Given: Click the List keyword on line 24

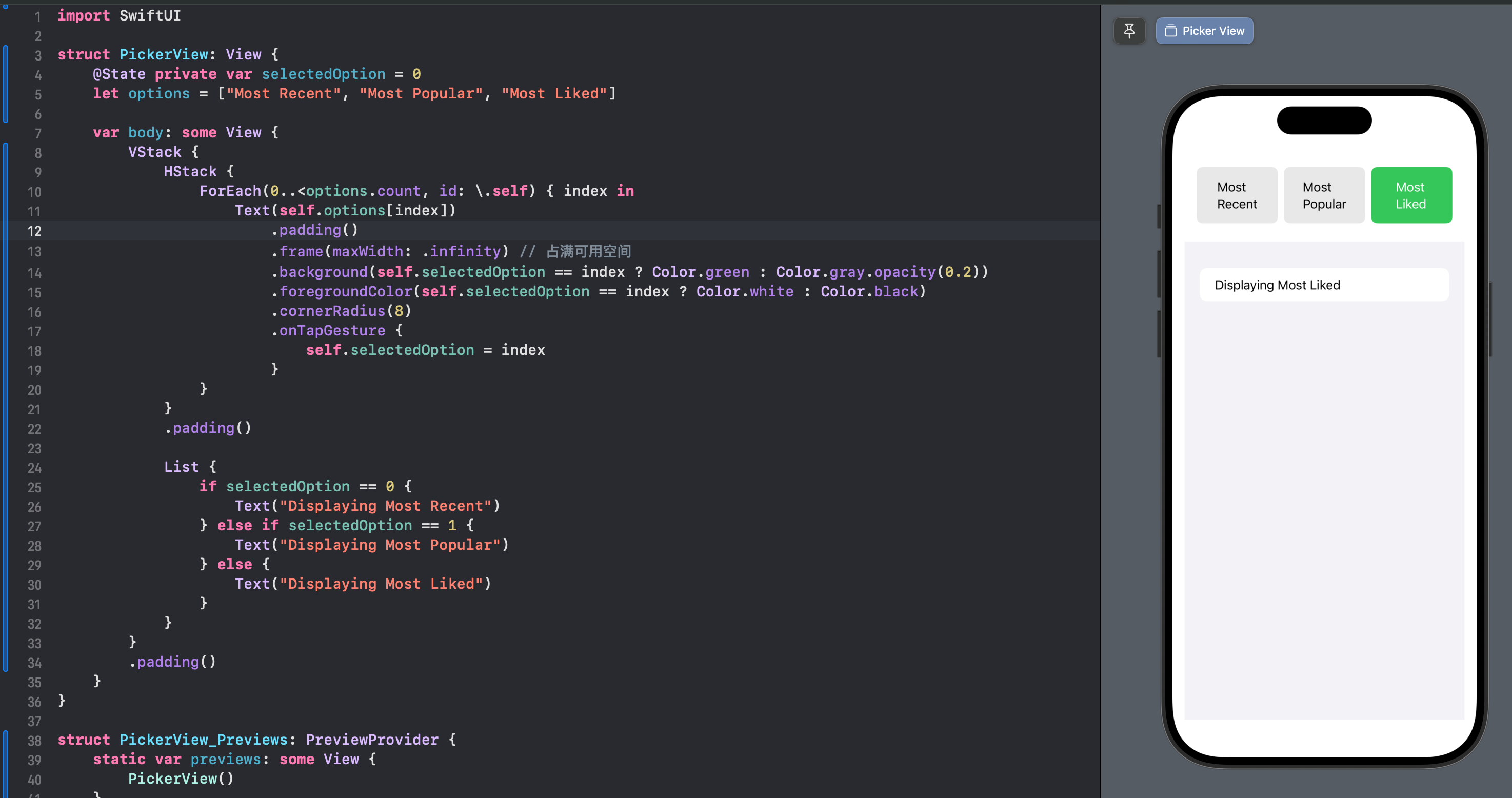Looking at the screenshot, I should (182, 467).
